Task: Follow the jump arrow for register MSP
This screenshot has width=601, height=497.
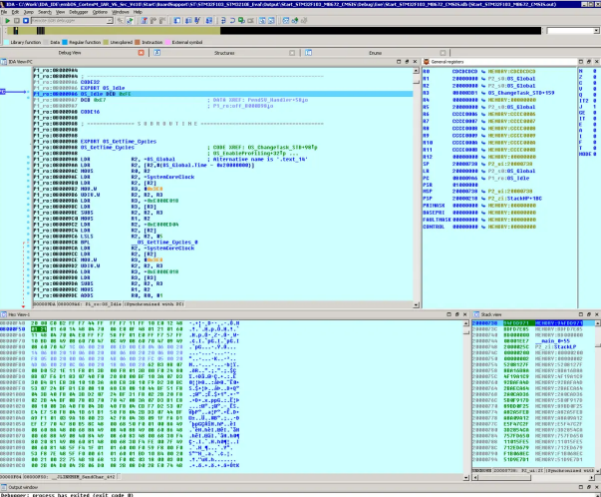Action: point(483,191)
